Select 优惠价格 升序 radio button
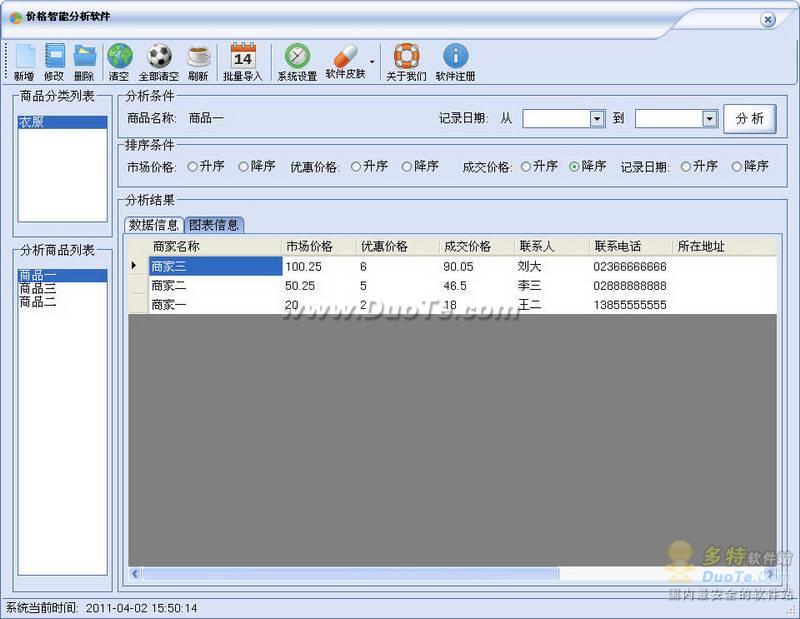 click(x=356, y=166)
